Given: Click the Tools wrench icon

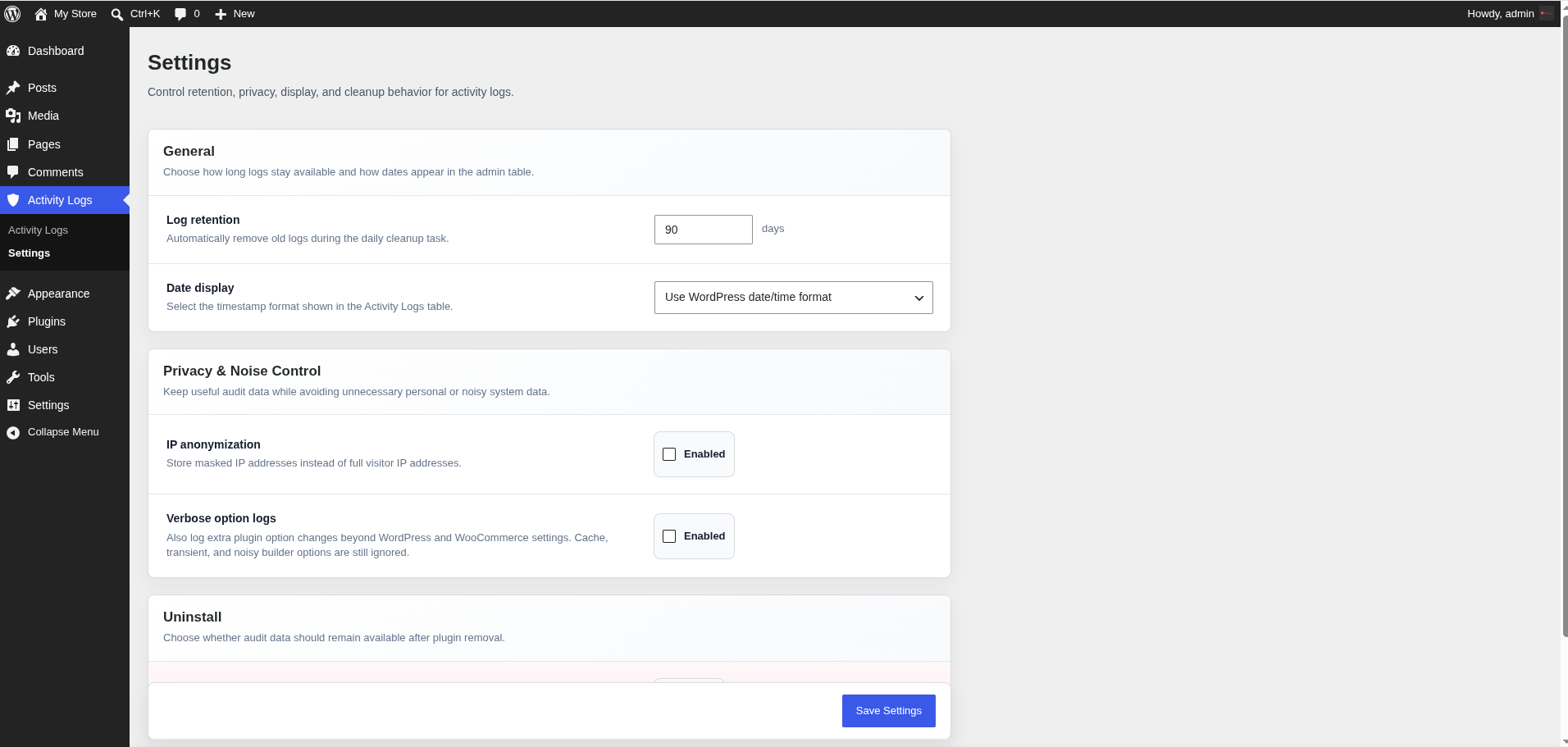Looking at the screenshot, I should (13, 377).
